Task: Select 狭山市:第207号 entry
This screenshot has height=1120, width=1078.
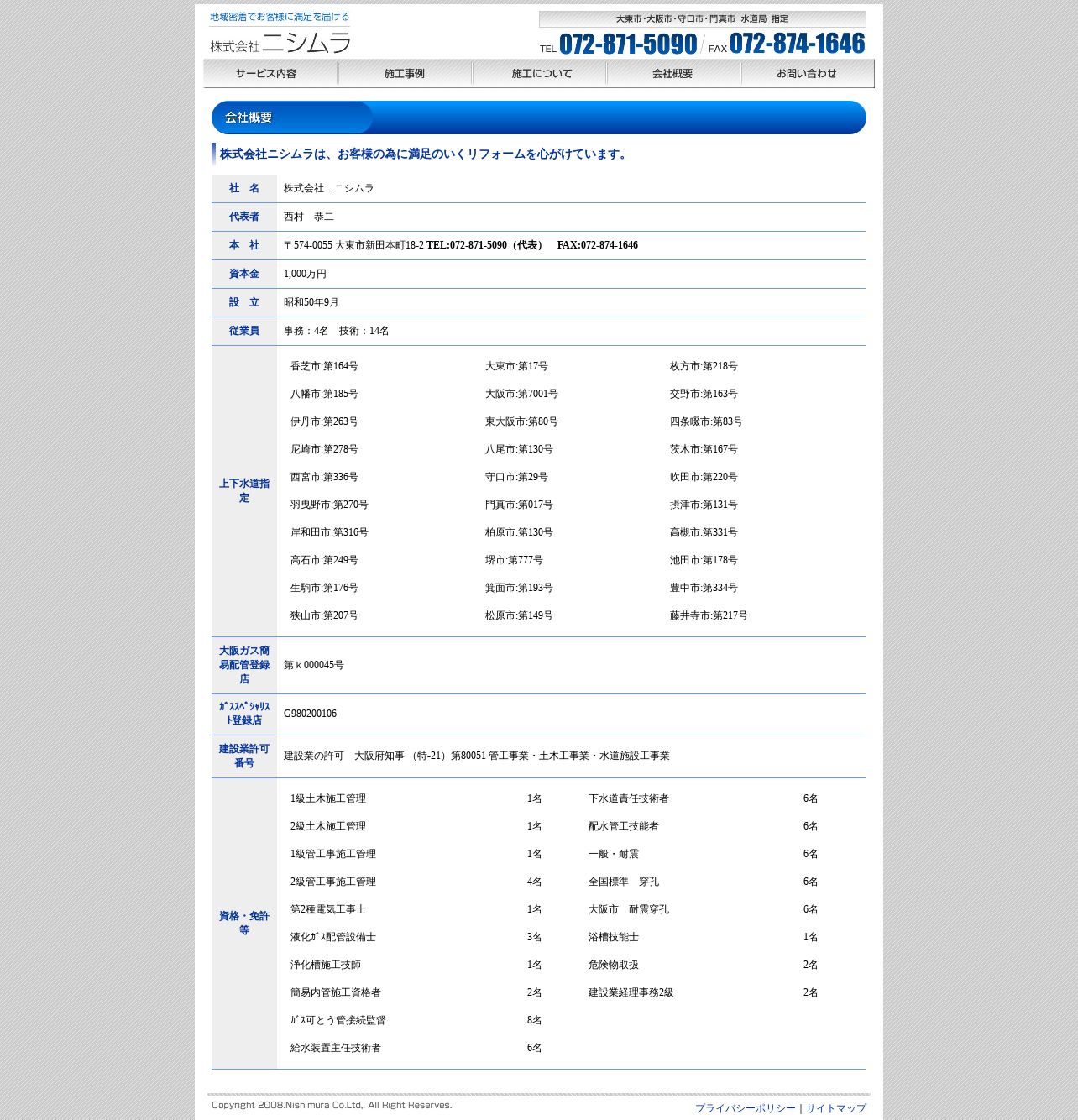Action: click(324, 615)
